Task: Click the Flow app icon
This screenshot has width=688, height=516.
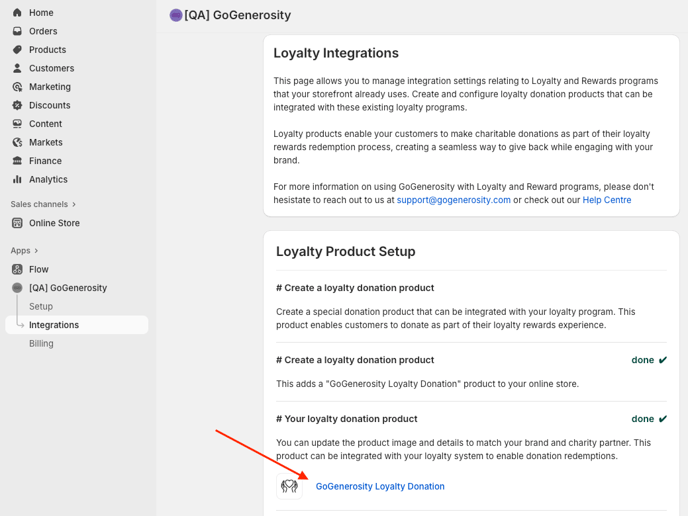Action: coord(17,269)
